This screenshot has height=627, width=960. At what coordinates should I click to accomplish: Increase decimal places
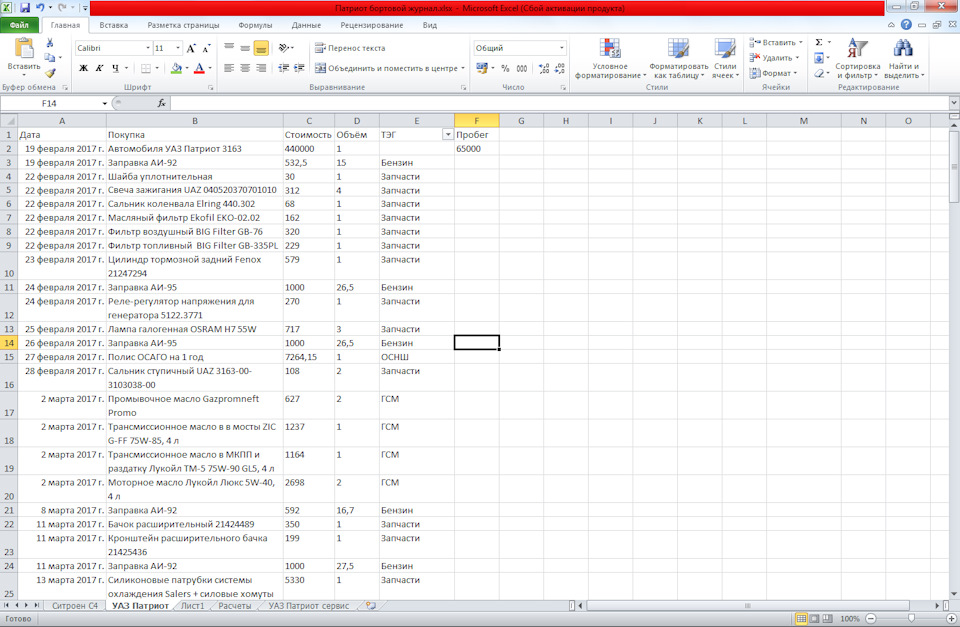[544, 69]
